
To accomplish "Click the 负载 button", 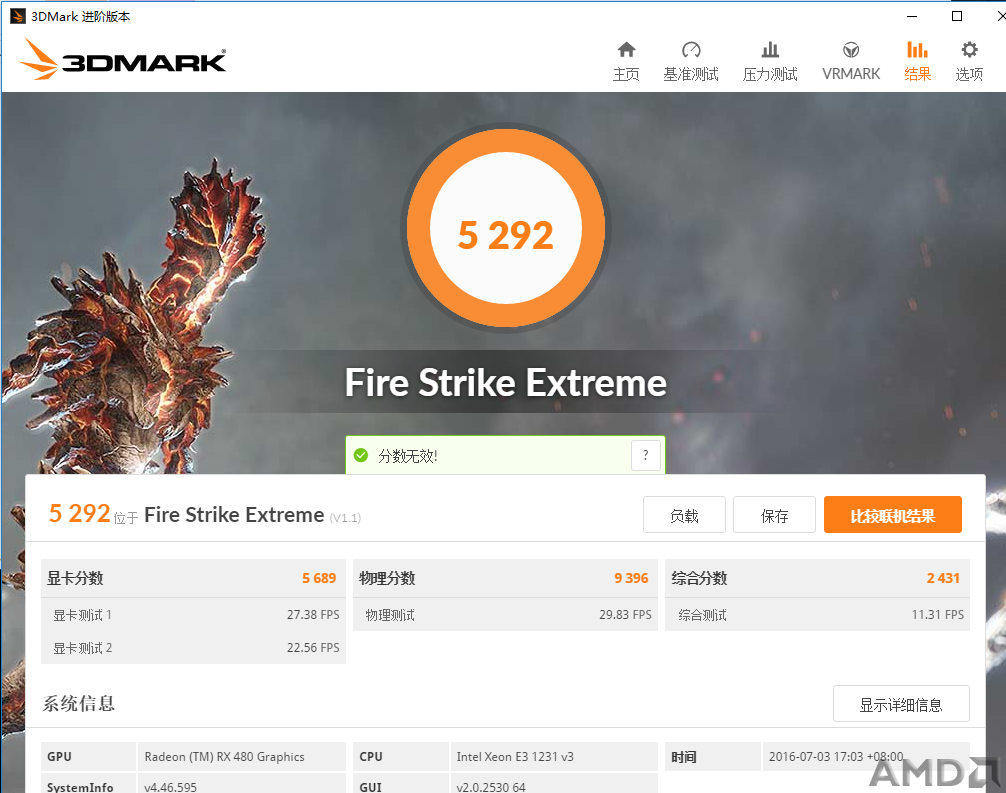I will (684, 515).
